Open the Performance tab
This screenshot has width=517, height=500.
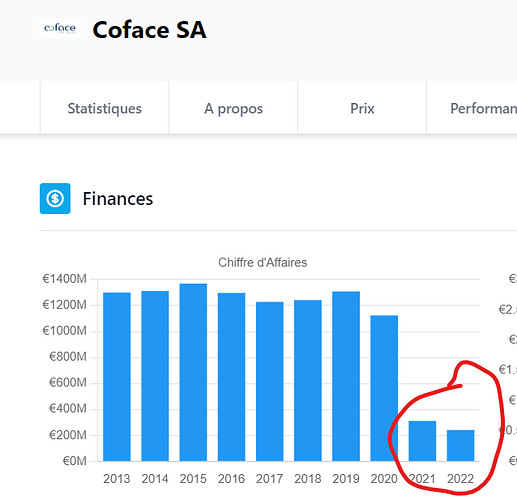pos(472,108)
